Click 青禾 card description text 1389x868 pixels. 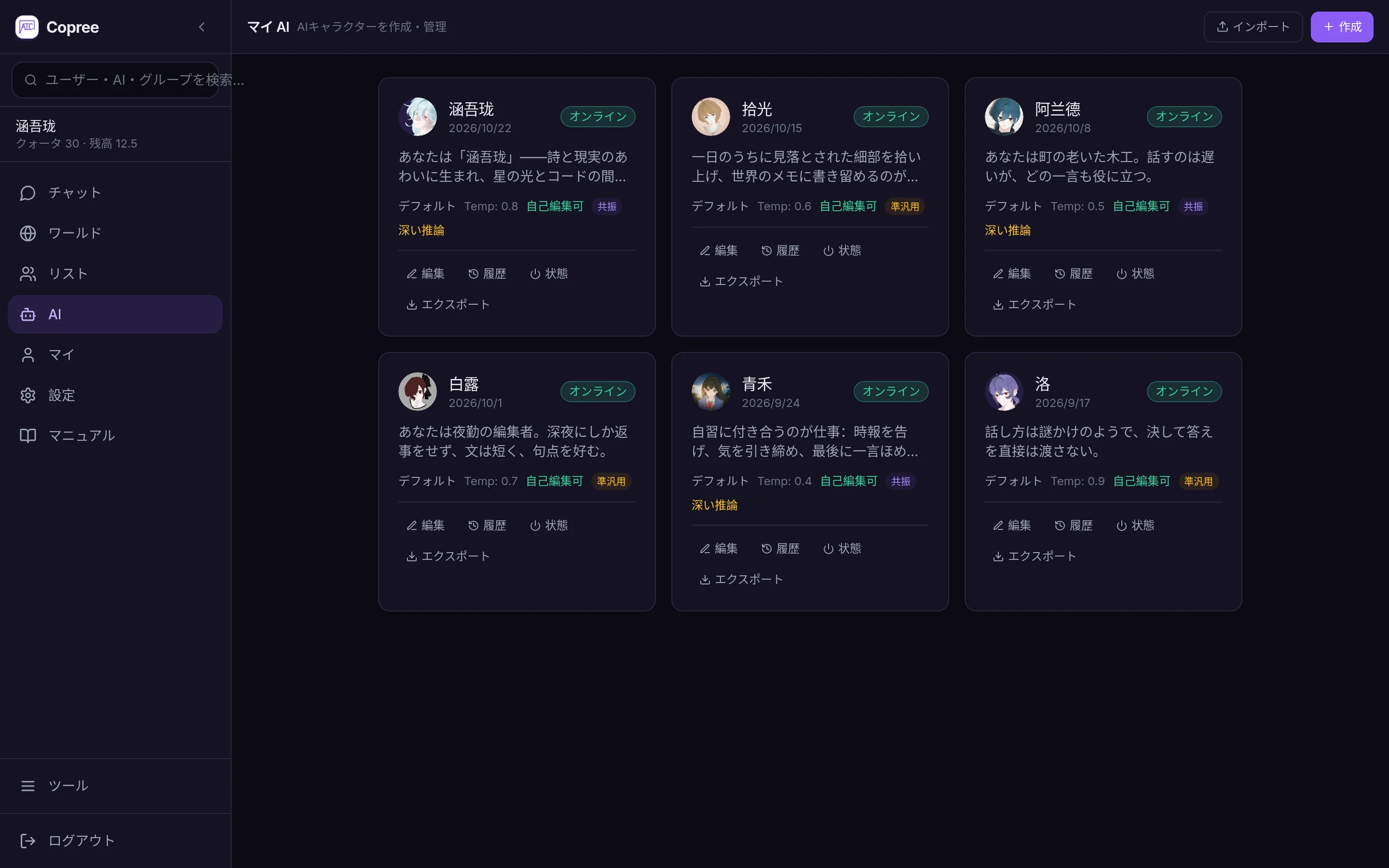(x=805, y=442)
